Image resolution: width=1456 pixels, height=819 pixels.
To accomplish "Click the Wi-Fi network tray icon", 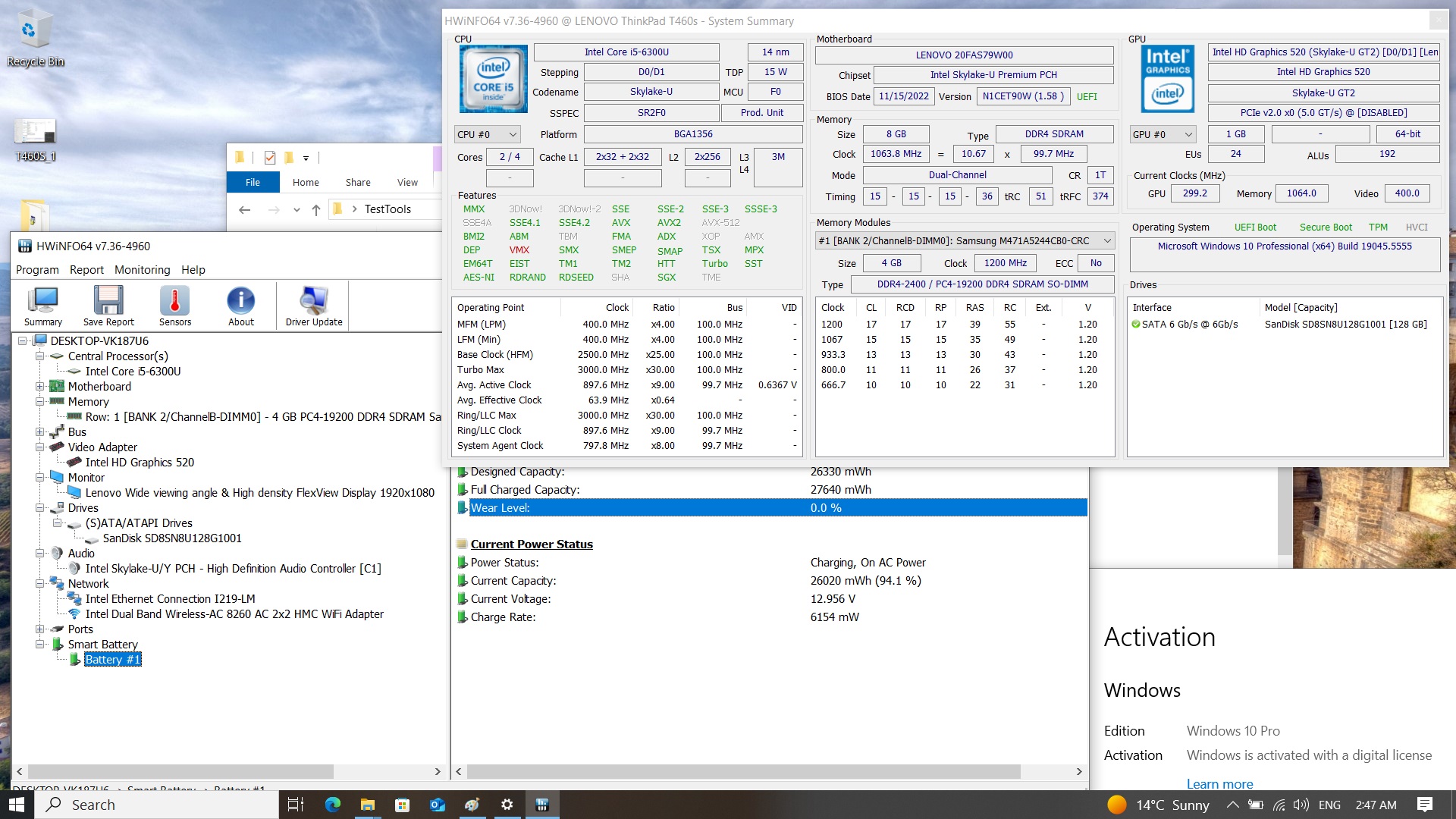I will (1279, 805).
